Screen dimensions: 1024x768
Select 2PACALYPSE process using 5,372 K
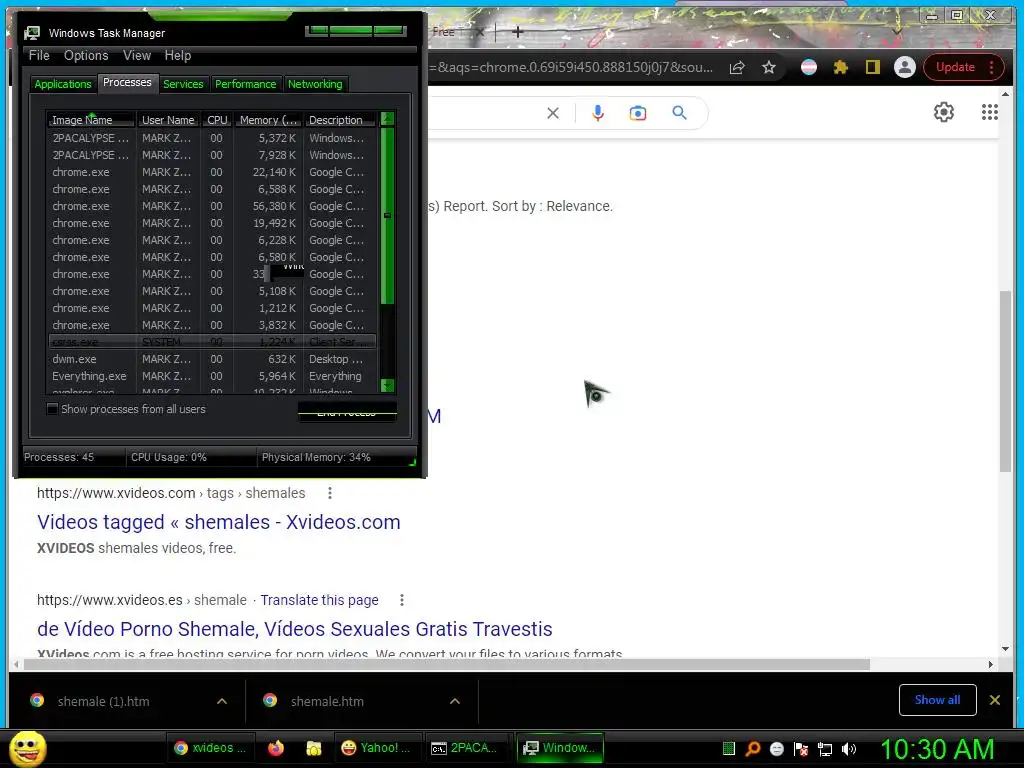212,138
